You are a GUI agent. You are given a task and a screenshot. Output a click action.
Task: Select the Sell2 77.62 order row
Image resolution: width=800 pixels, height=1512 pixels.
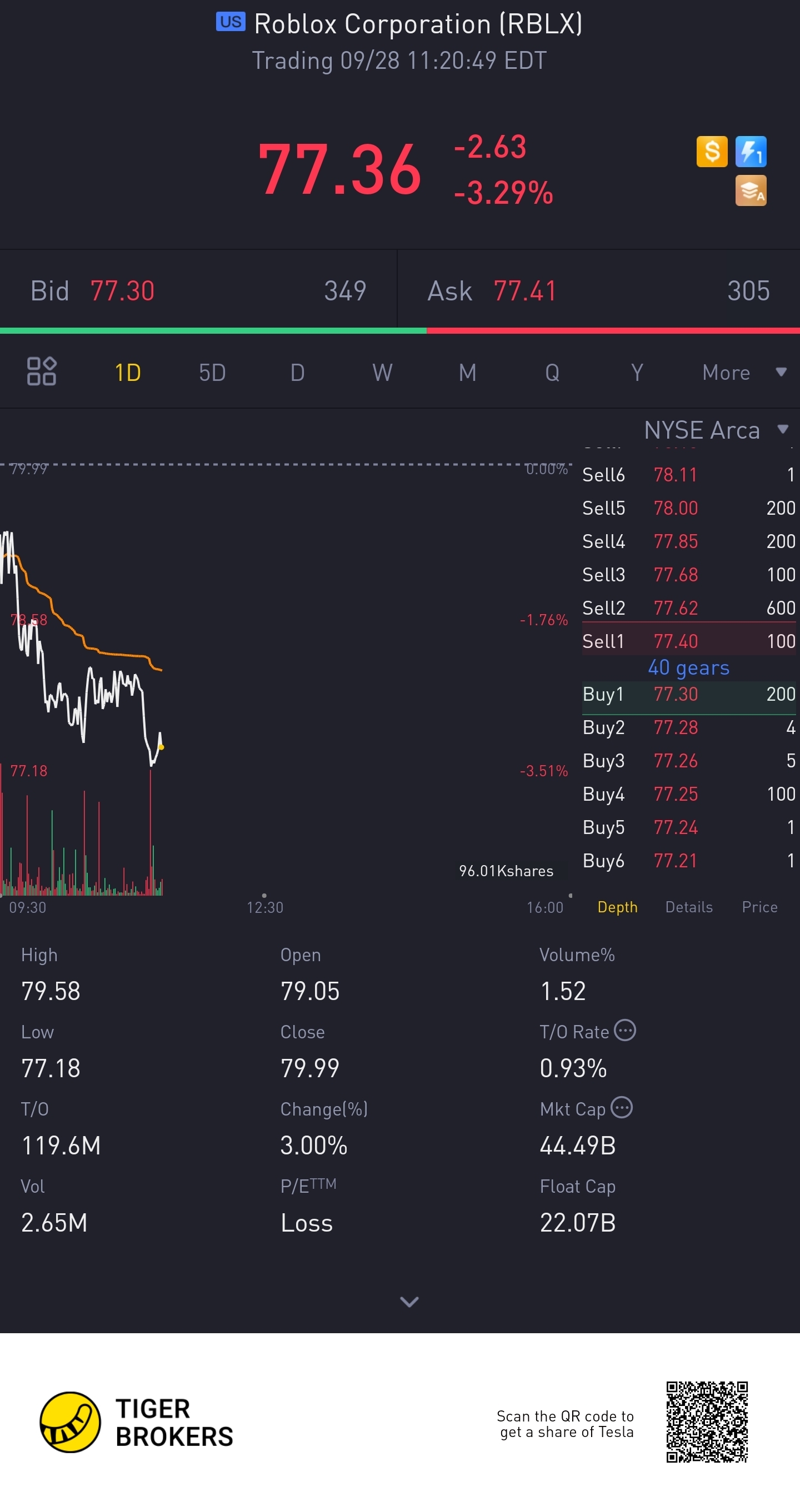pos(689,607)
